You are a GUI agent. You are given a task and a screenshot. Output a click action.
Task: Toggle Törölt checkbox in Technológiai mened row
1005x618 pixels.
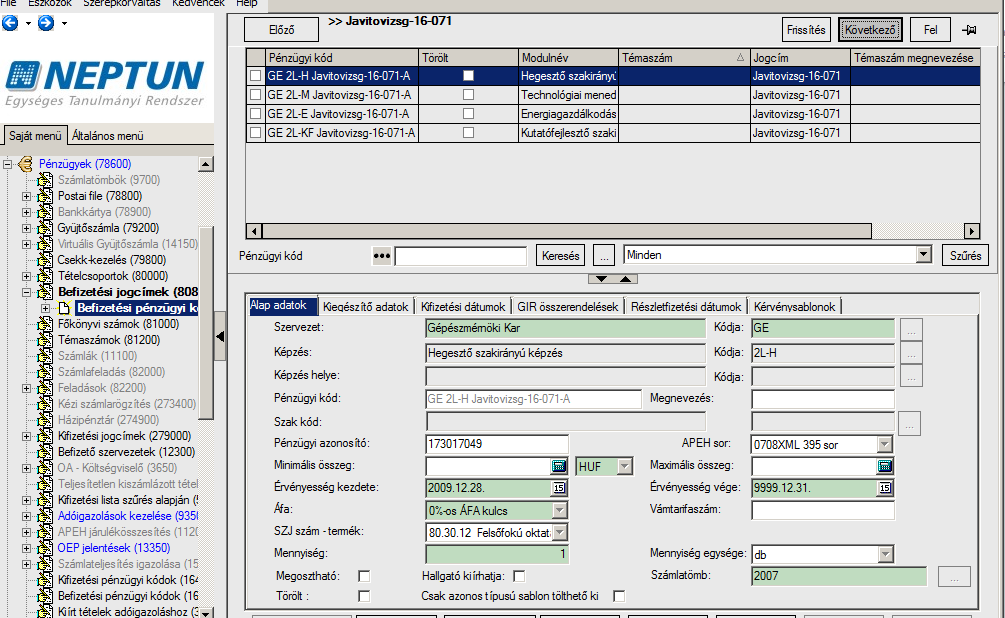[x=469, y=95]
